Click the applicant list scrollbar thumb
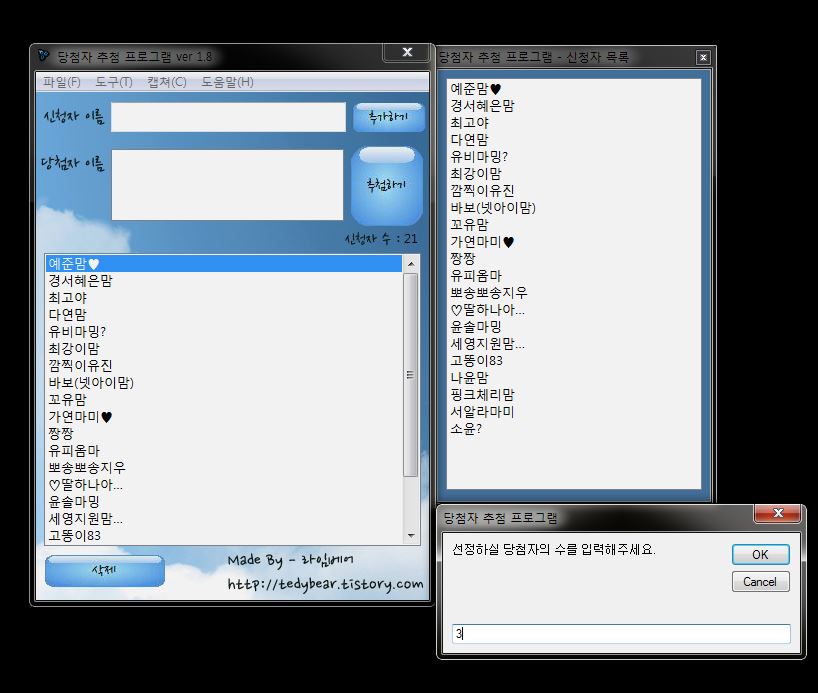Viewport: 818px width, 693px height. coord(411,375)
